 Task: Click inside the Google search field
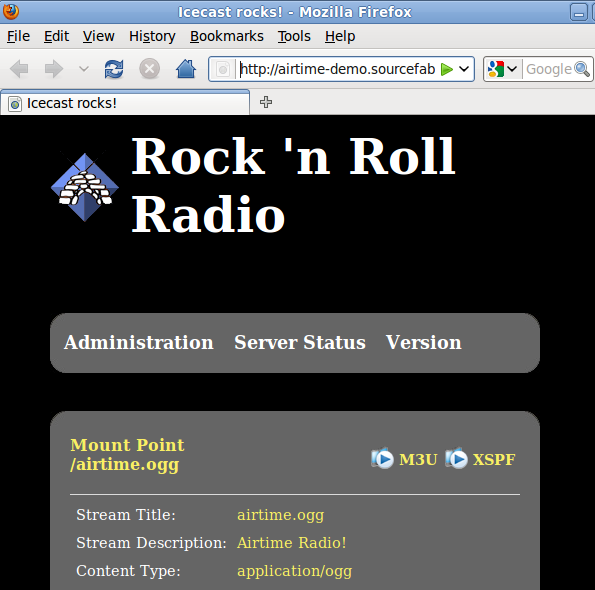549,69
